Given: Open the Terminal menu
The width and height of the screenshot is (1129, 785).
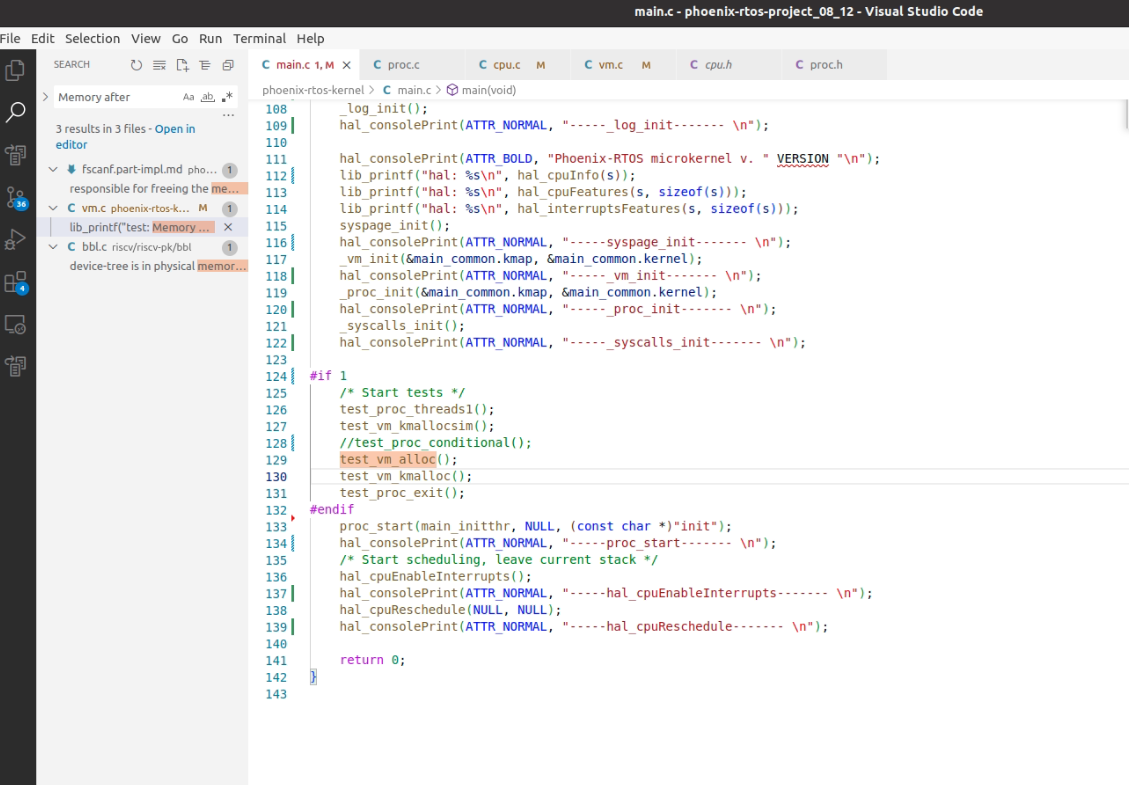Looking at the screenshot, I should (259, 38).
